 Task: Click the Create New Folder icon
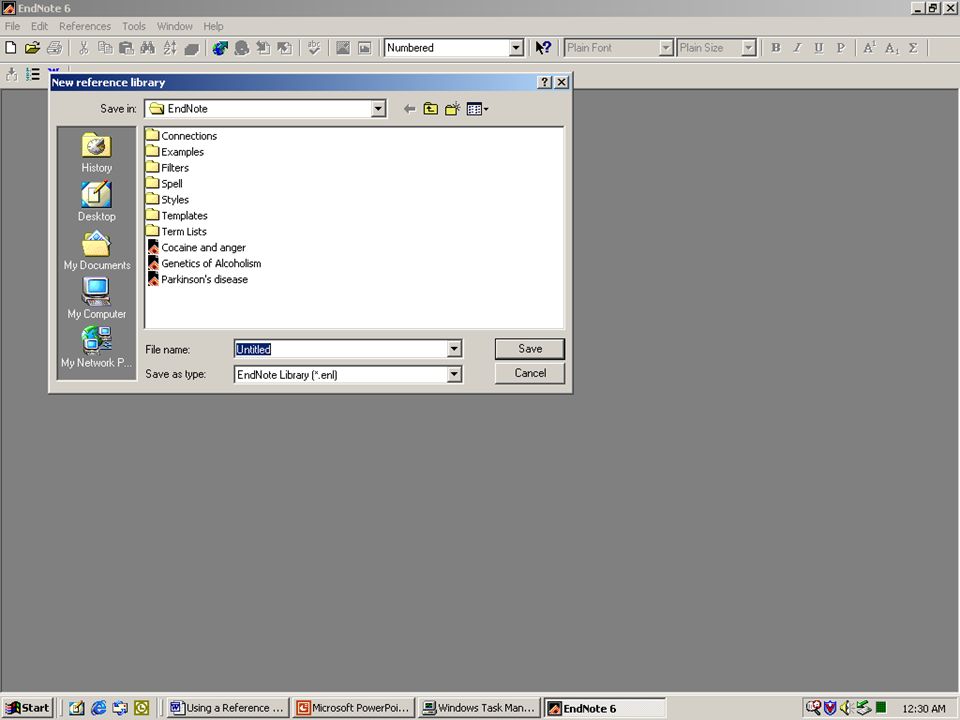(x=452, y=109)
